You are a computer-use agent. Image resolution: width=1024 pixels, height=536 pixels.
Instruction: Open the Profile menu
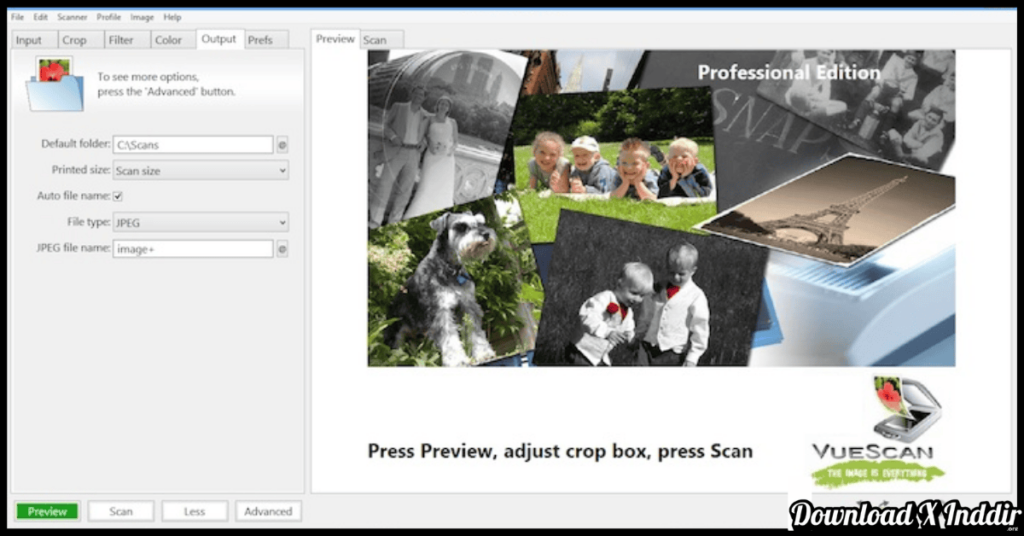[x=109, y=17]
